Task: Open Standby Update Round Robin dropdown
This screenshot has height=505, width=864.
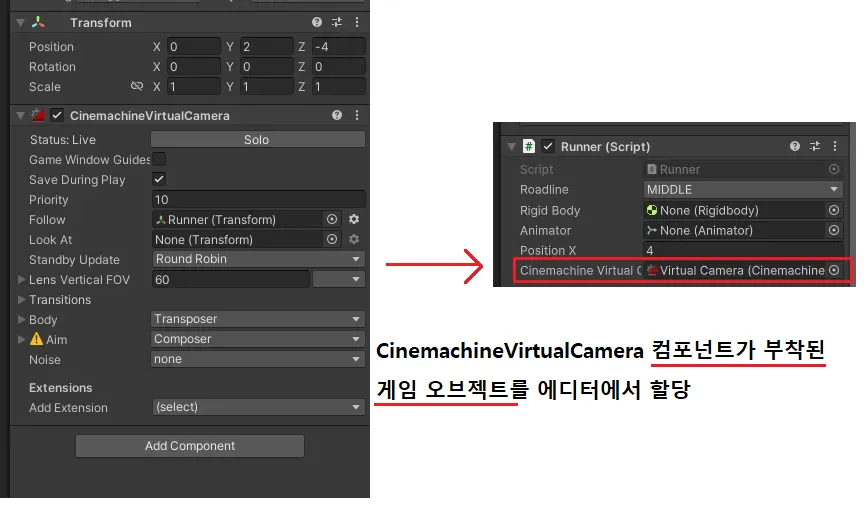Action: tap(257, 259)
